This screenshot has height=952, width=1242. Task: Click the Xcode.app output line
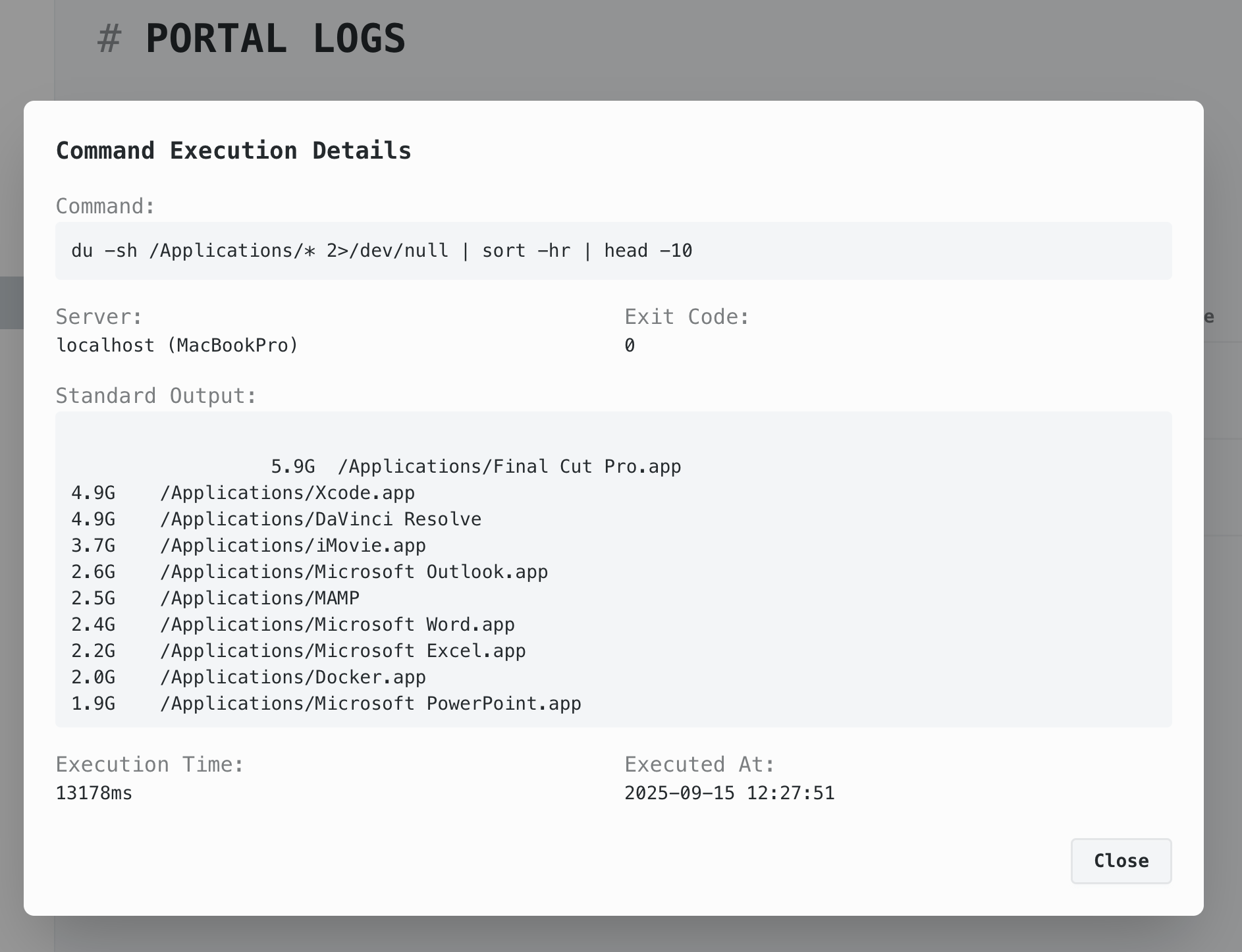coord(243,493)
